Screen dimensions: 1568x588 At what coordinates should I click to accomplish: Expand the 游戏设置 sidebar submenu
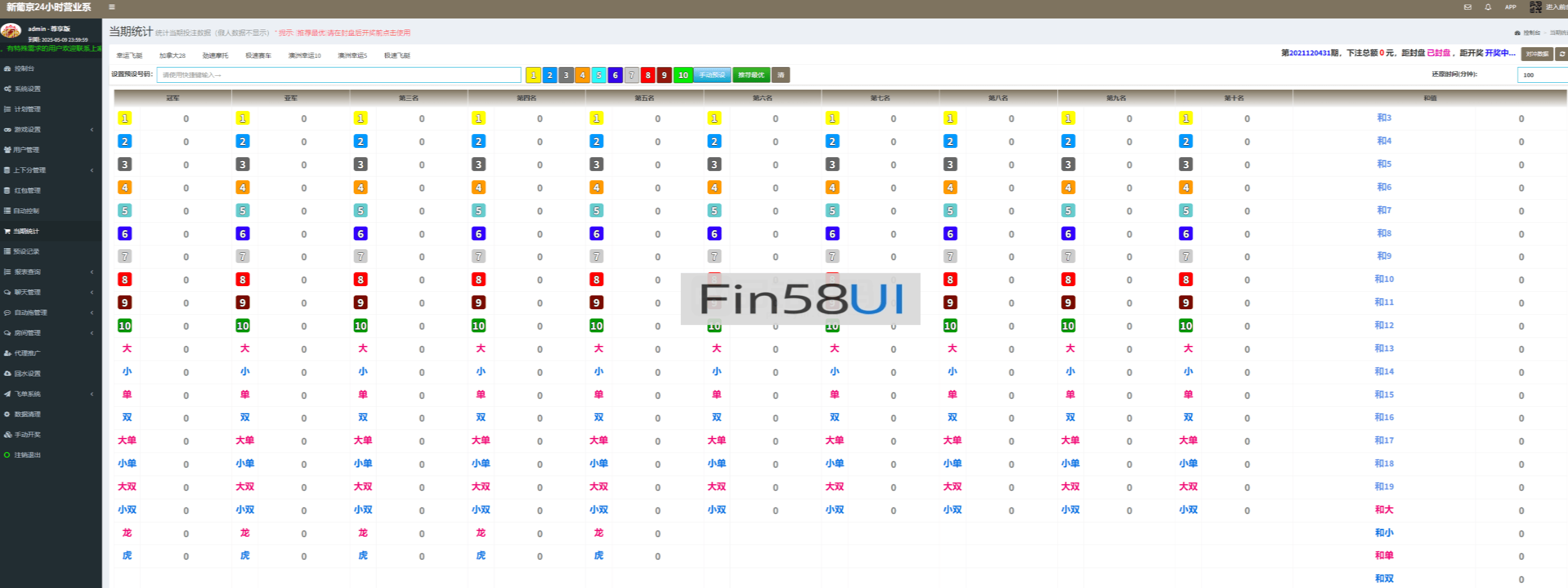pyautogui.click(x=27, y=129)
